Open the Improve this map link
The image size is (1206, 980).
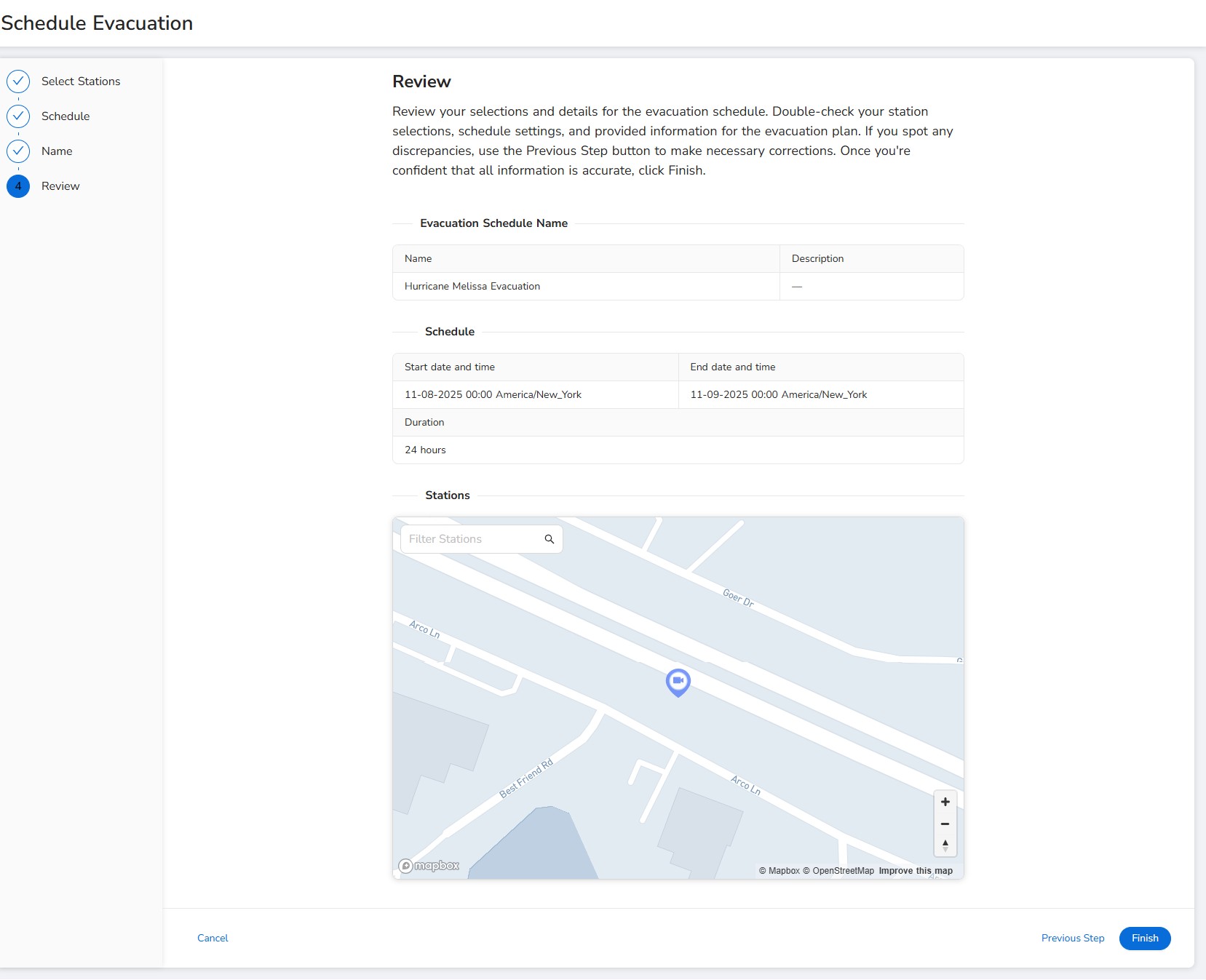coord(915,871)
